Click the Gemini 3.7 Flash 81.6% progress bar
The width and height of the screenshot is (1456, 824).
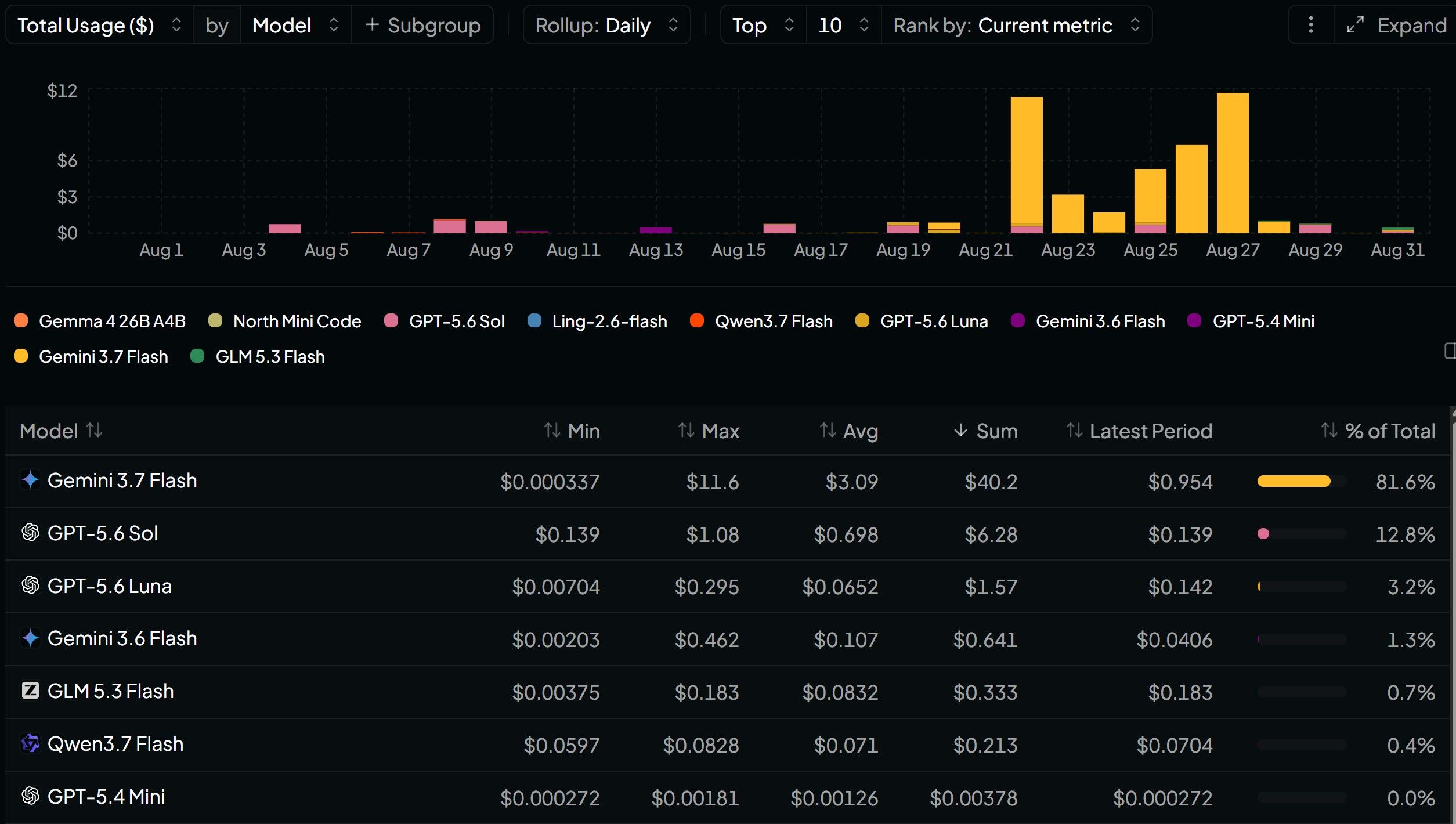point(1302,481)
